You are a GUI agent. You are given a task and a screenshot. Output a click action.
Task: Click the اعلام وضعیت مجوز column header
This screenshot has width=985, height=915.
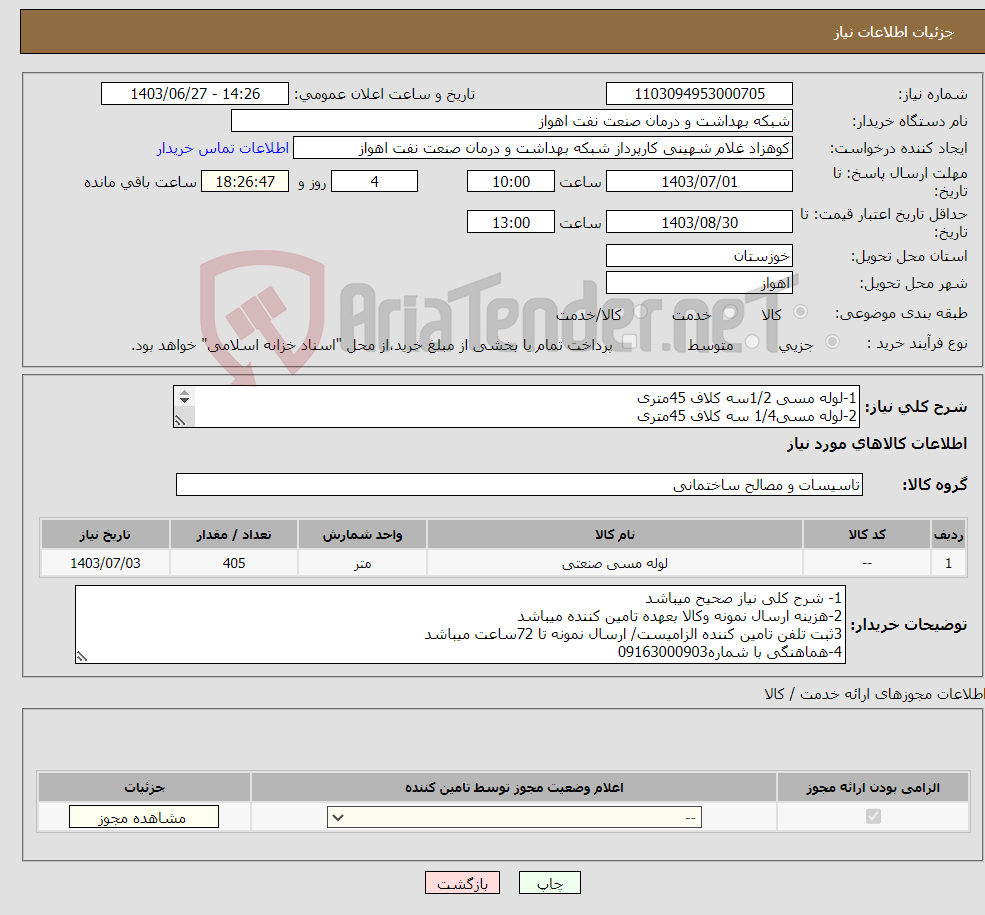[x=514, y=787]
